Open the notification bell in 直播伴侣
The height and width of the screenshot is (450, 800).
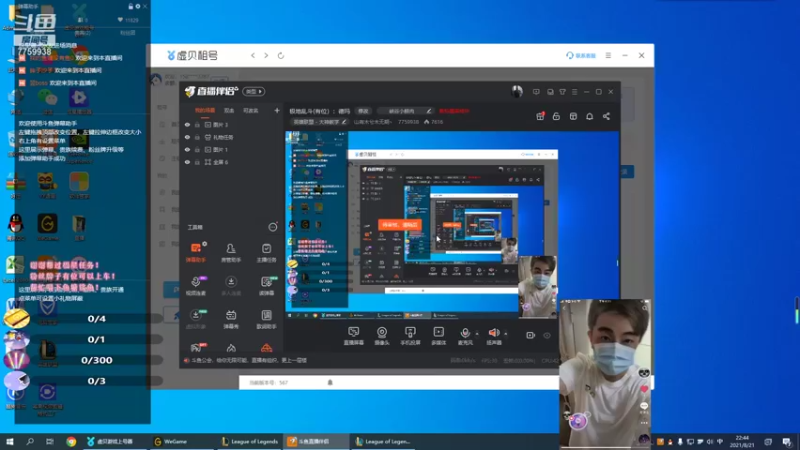click(589, 116)
